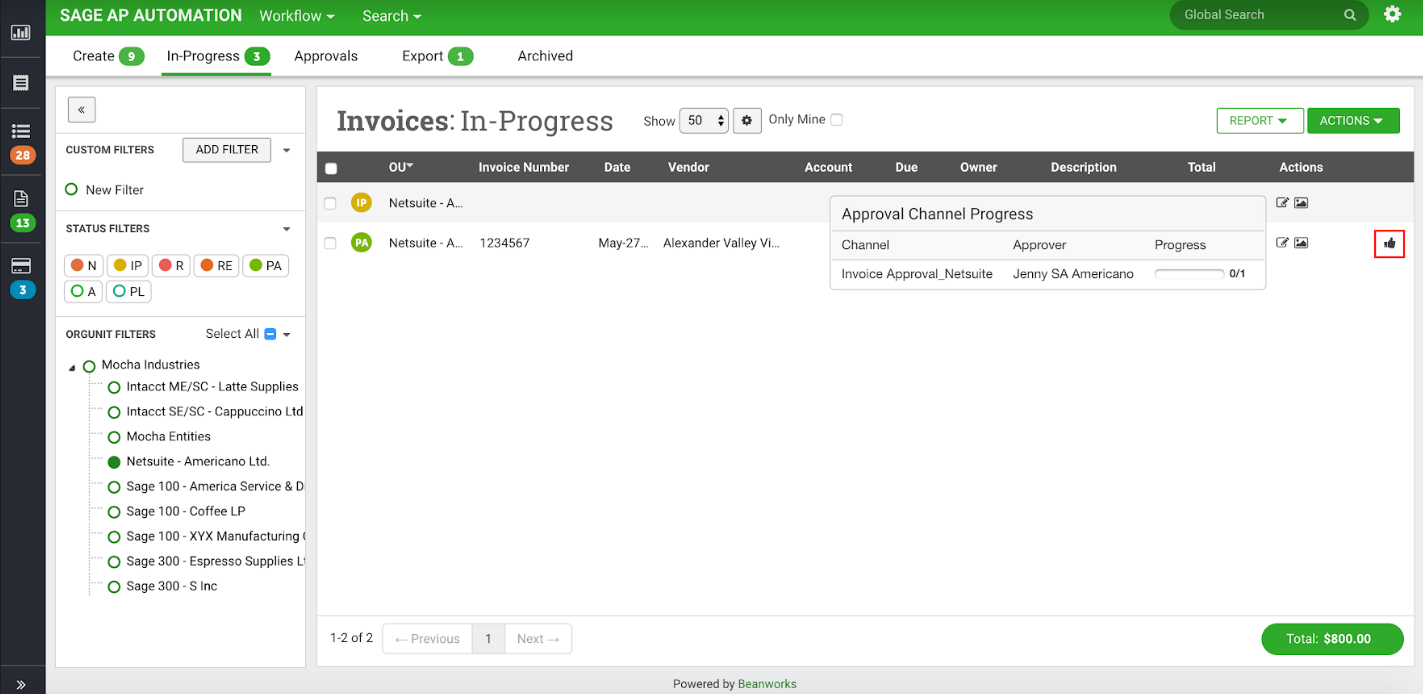Open the REPORT dropdown
1423x694 pixels.
[1260, 121]
